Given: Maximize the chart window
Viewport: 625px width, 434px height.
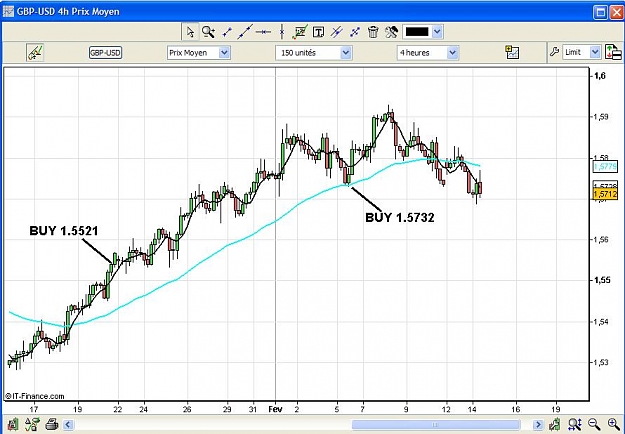Looking at the screenshot, I should (600, 12).
